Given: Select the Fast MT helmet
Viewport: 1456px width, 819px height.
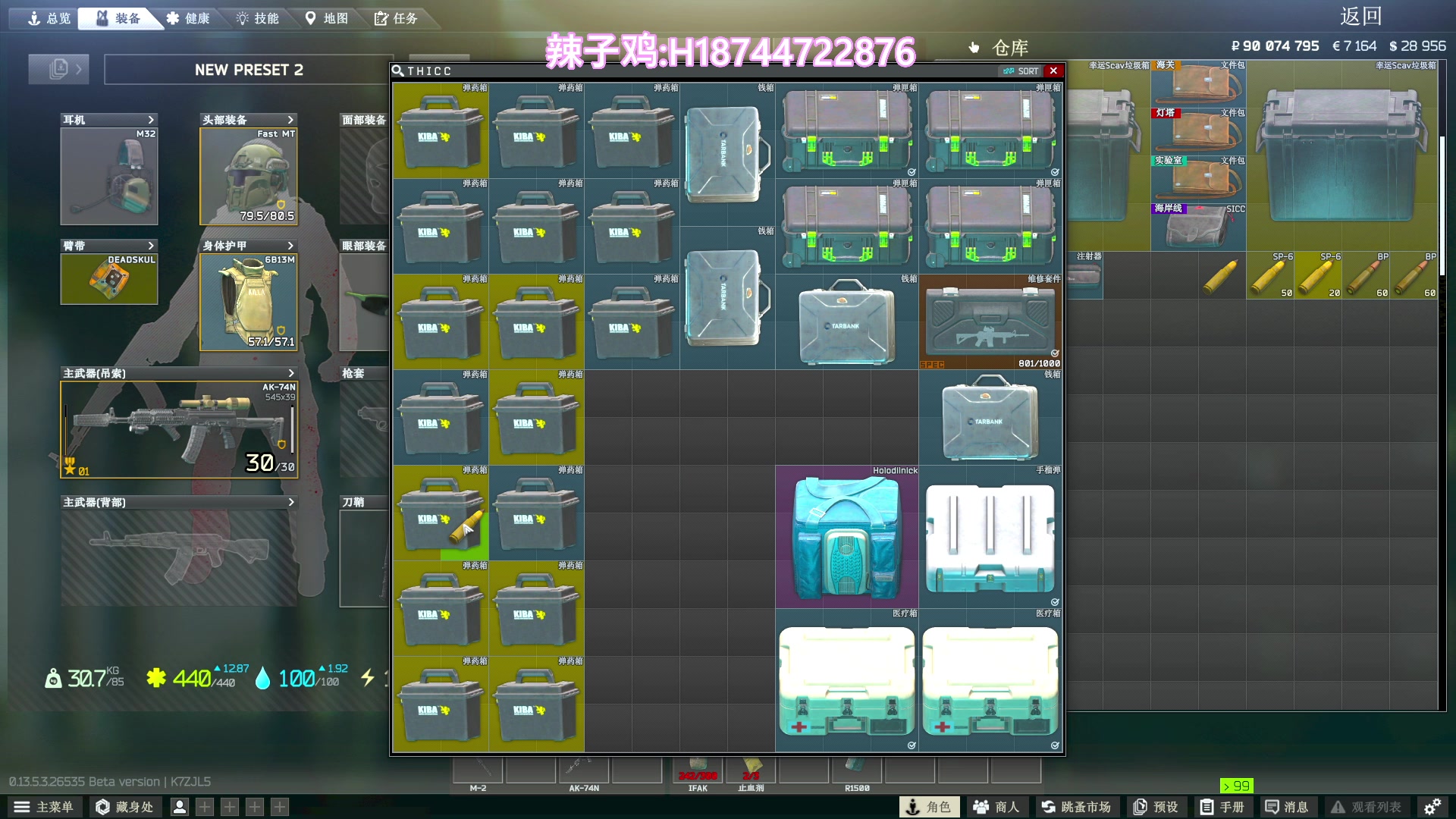Looking at the screenshot, I should 249,176.
